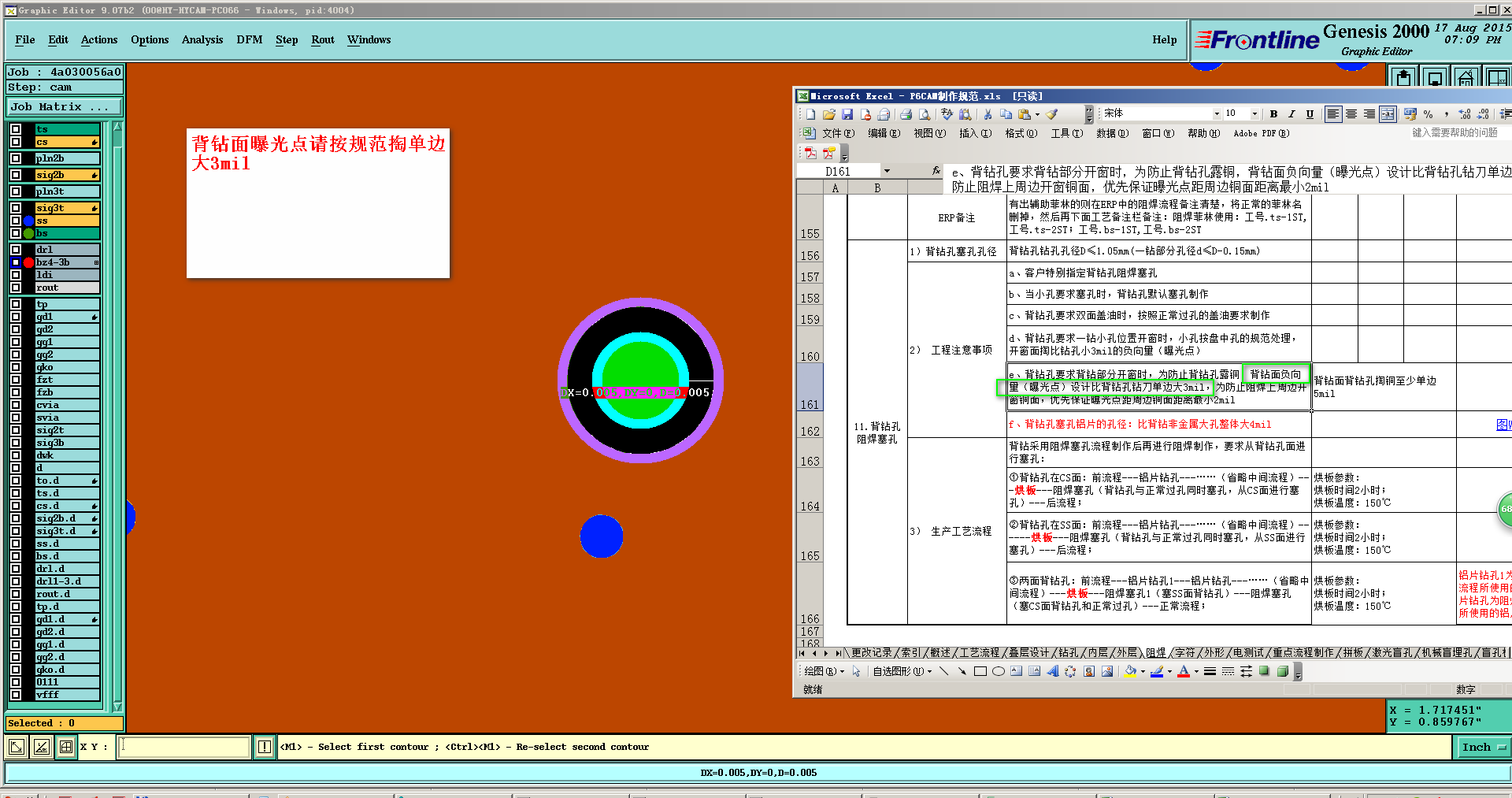This screenshot has height=798, width=1512.
Task: Click the Save disk icon in Excel
Action: pyautogui.click(x=847, y=114)
